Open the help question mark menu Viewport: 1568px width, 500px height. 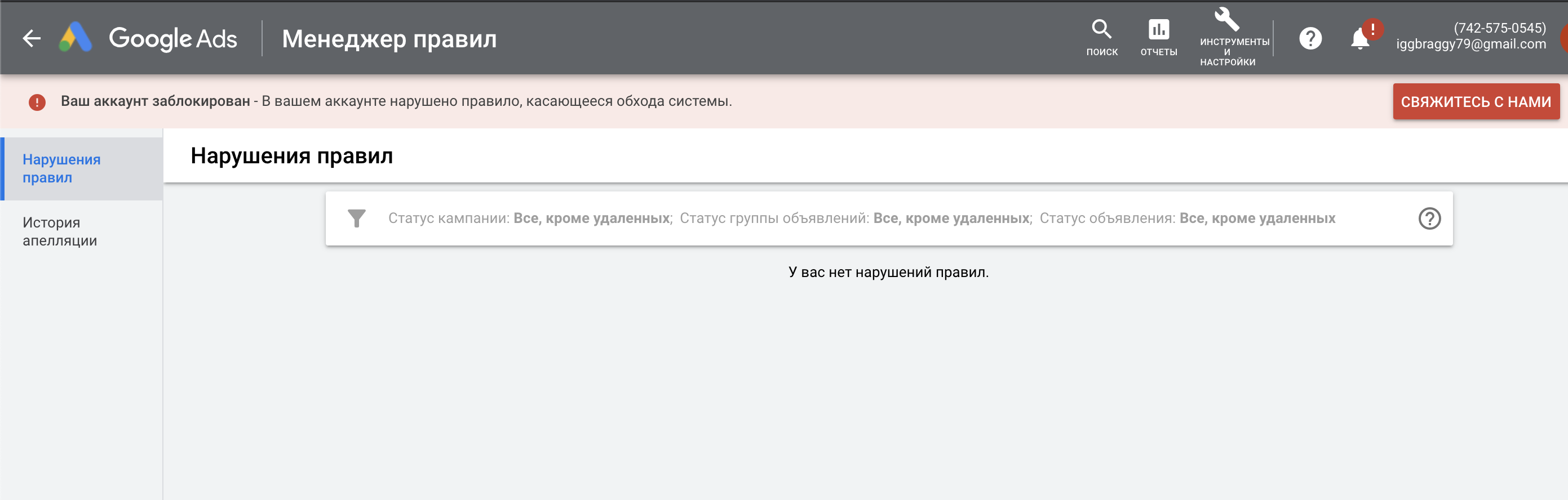[x=1310, y=38]
